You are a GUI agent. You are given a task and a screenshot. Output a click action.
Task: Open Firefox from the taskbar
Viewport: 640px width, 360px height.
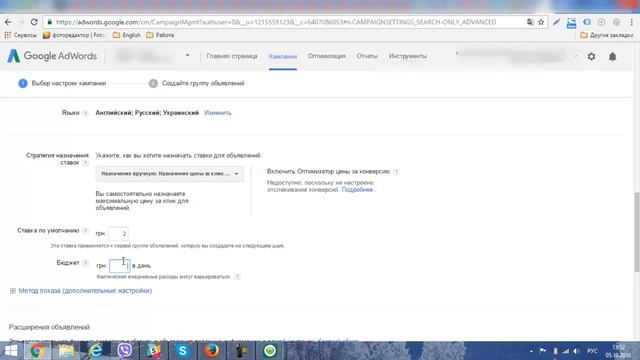pos(212,351)
